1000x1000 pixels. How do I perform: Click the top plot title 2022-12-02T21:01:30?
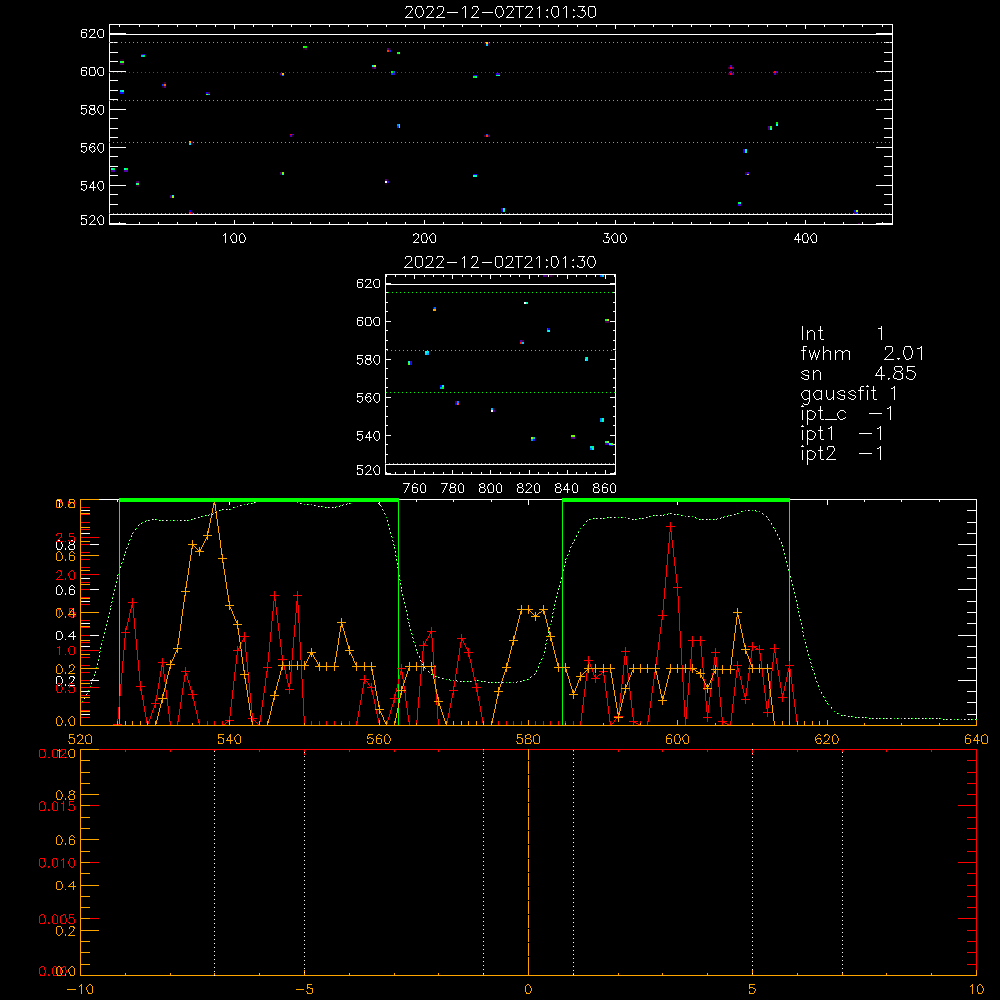500,12
